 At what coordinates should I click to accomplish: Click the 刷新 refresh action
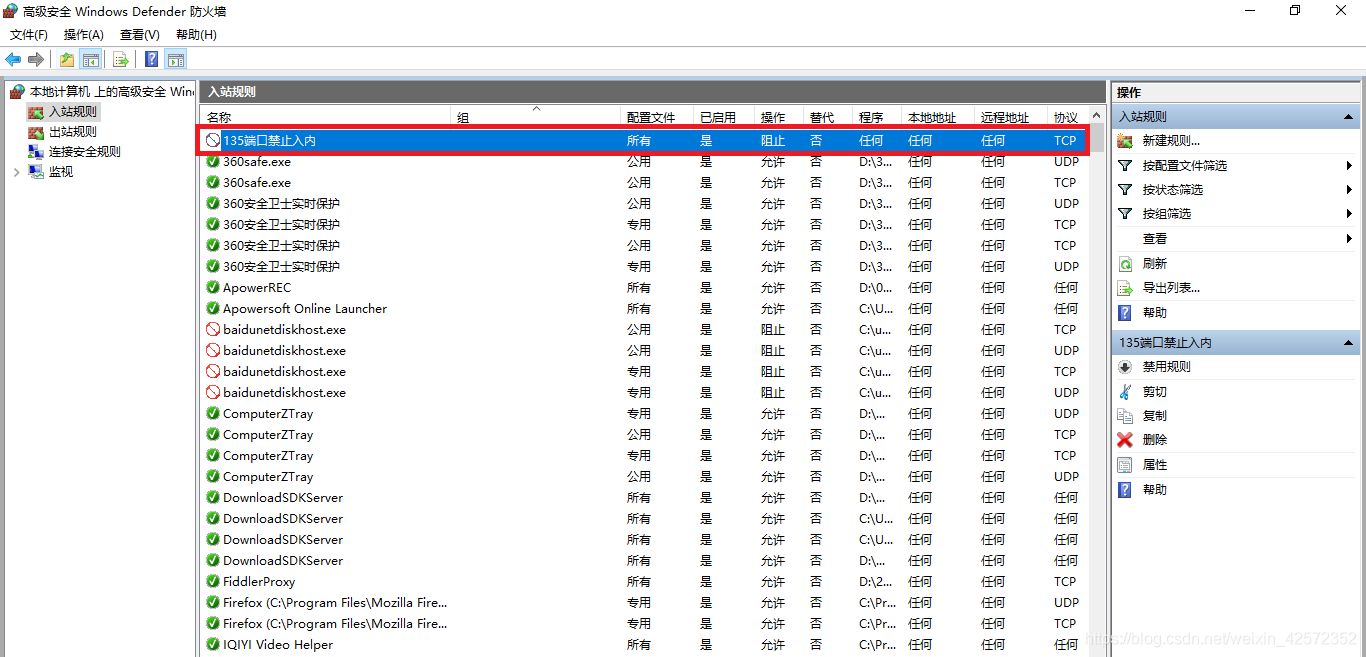pos(1154,264)
